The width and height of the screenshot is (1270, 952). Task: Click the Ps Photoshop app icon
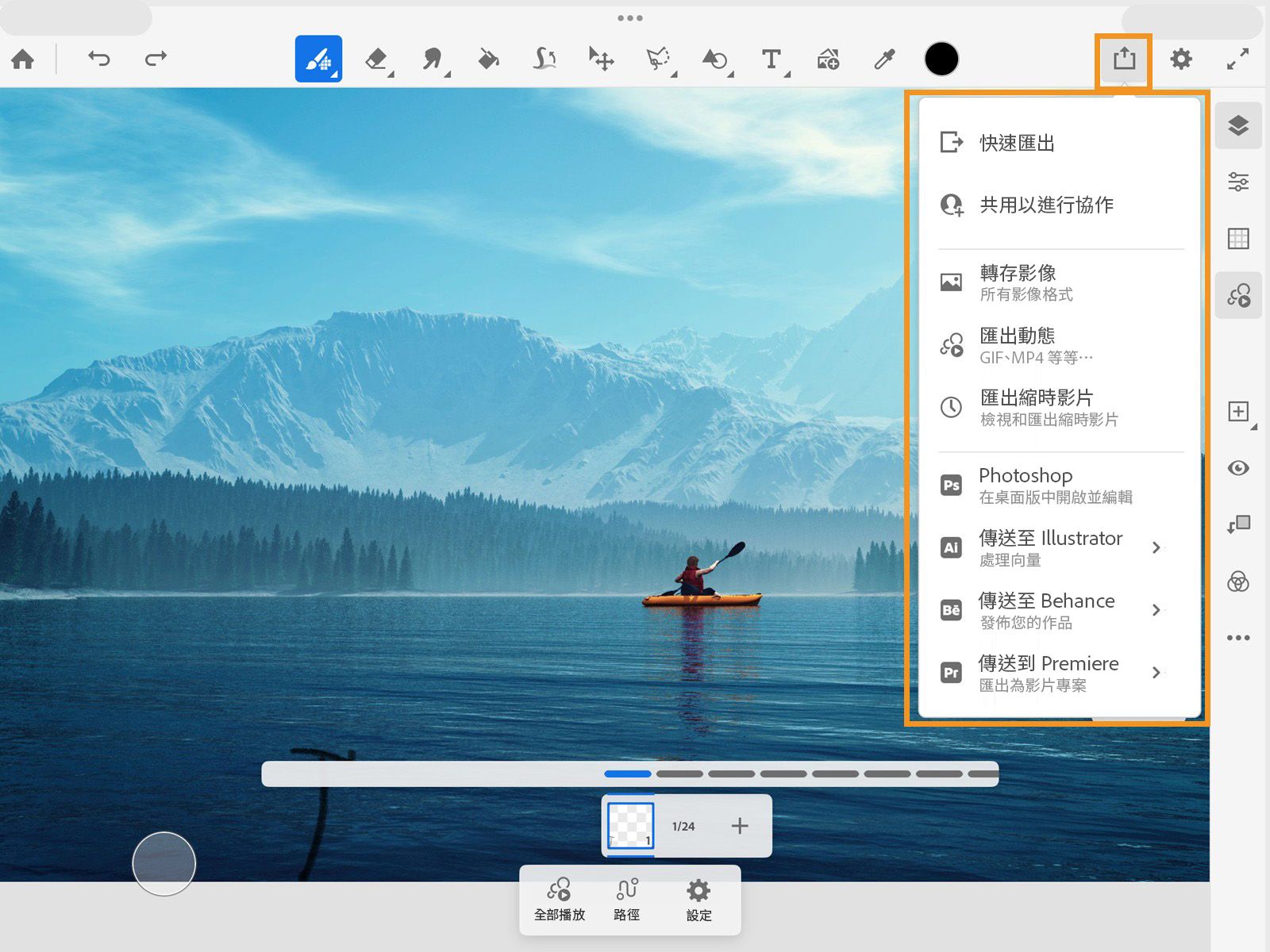click(x=951, y=485)
